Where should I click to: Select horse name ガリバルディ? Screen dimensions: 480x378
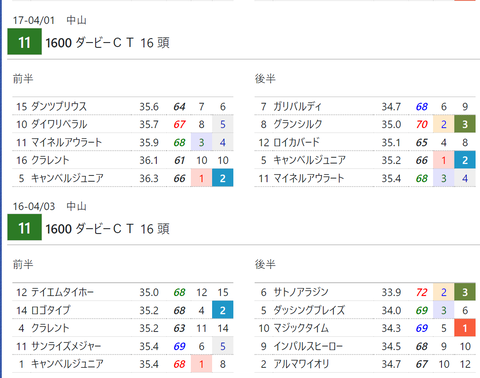pos(297,106)
